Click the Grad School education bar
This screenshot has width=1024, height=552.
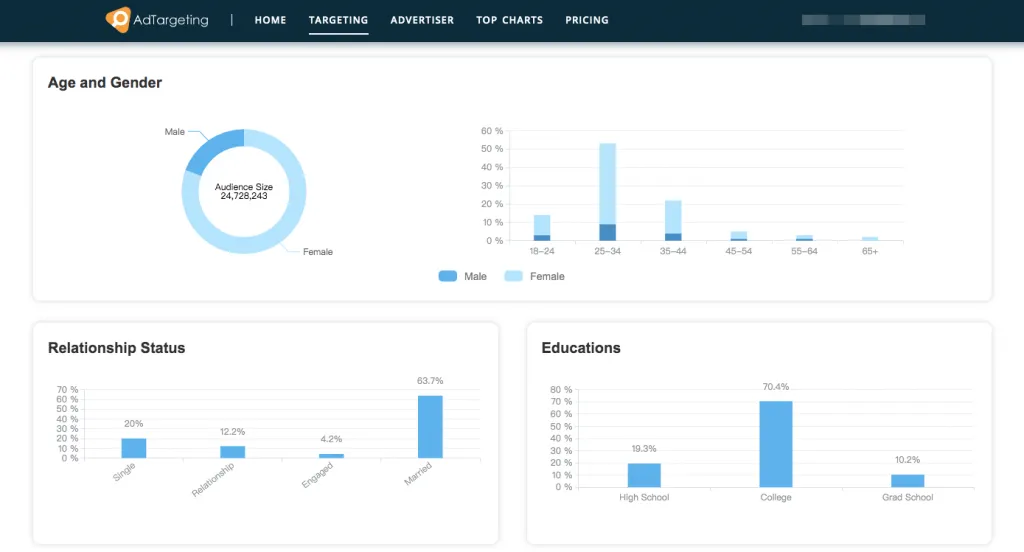[x=907, y=481]
